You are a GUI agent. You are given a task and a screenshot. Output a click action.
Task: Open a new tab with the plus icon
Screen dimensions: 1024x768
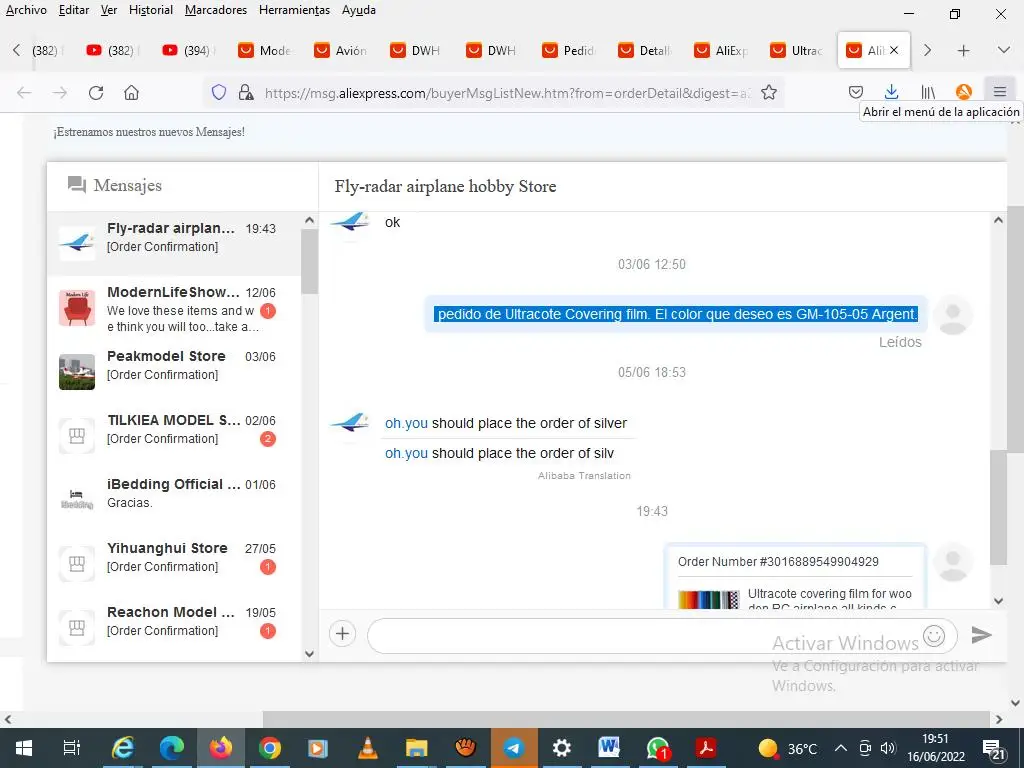[963, 50]
